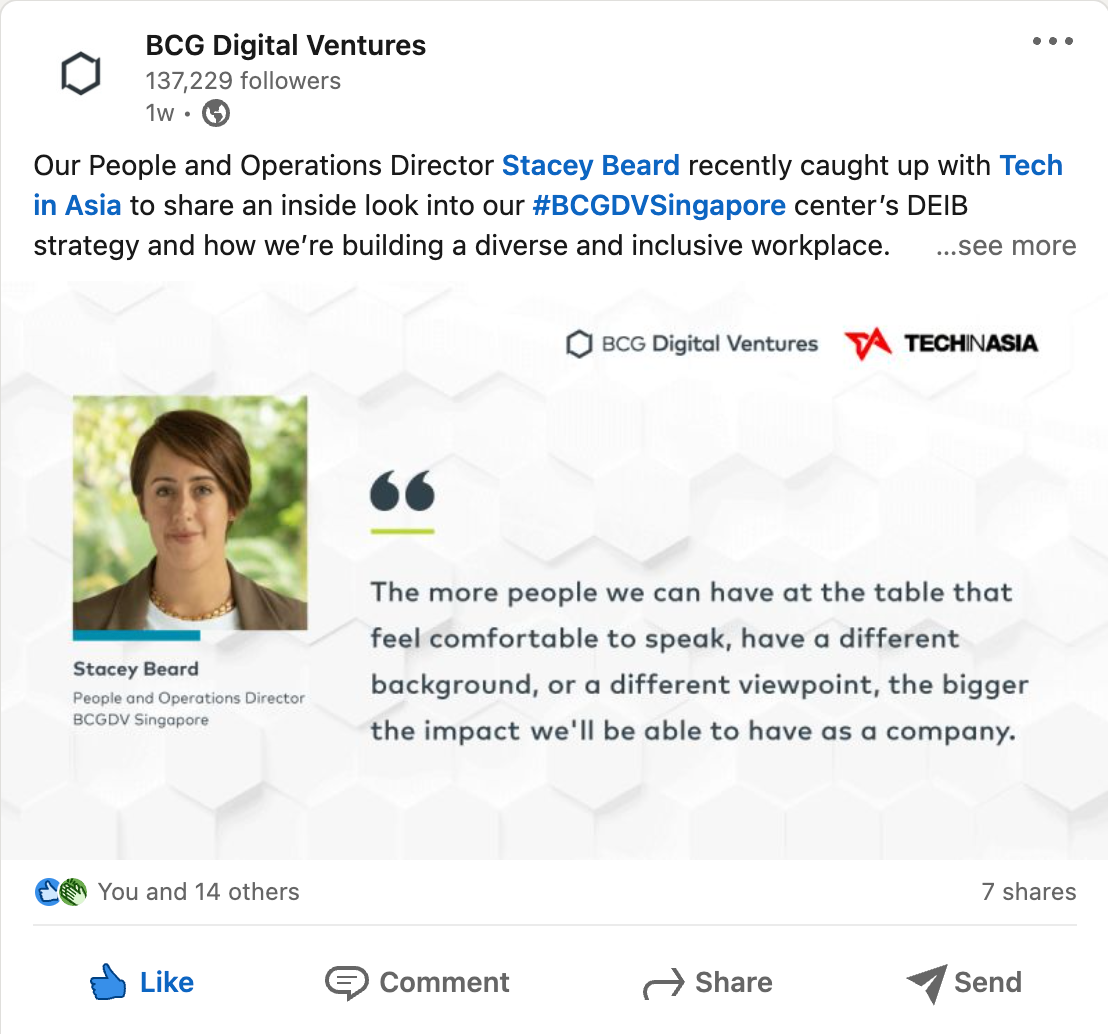Click the Tech in Asia logo in image
This screenshot has width=1108, height=1034.
click(x=941, y=343)
